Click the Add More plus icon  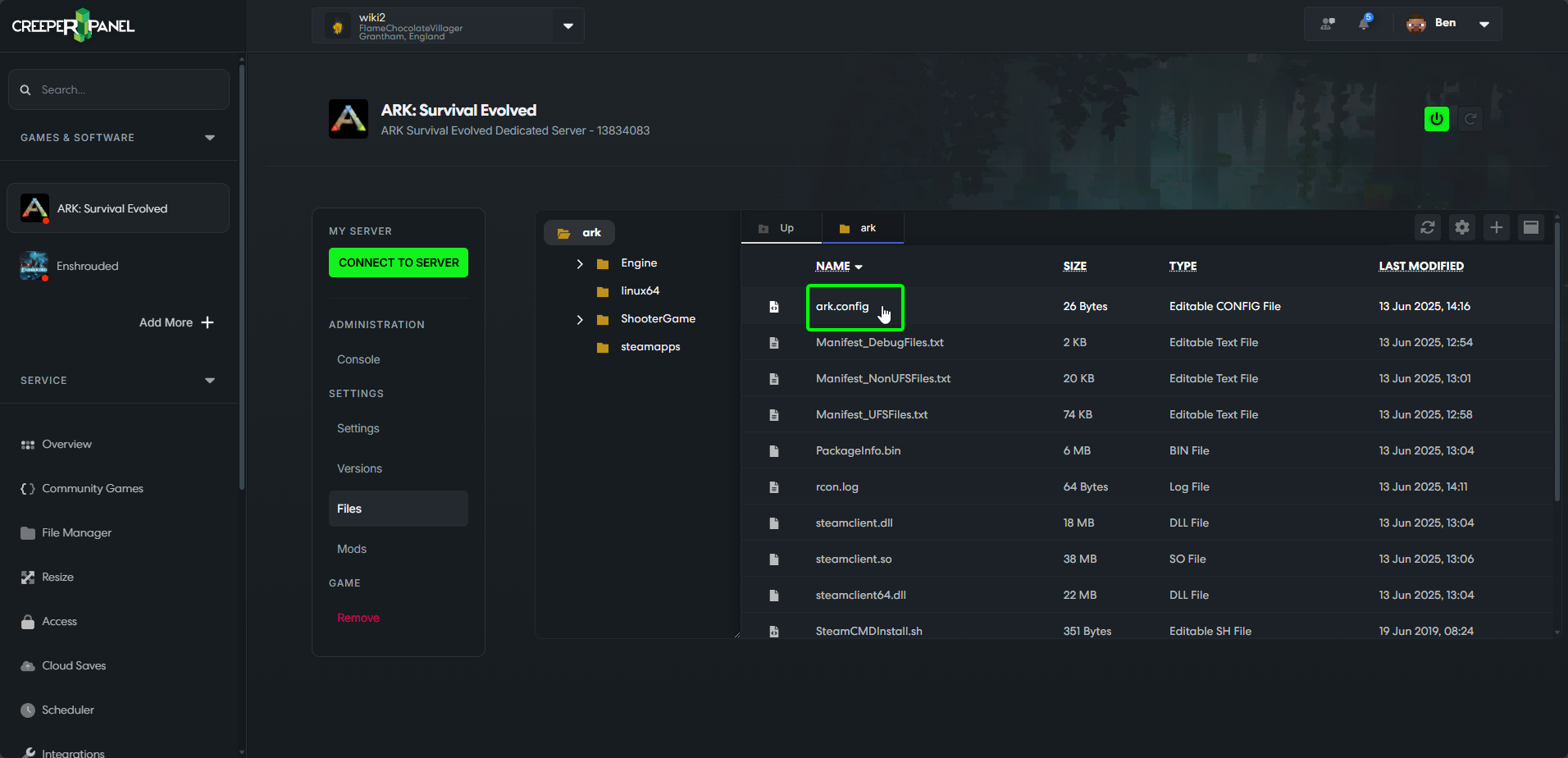tap(207, 322)
